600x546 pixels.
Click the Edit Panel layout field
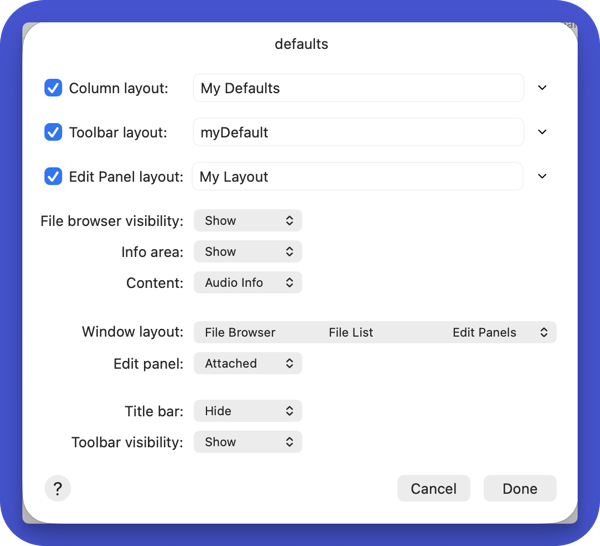pos(357,177)
